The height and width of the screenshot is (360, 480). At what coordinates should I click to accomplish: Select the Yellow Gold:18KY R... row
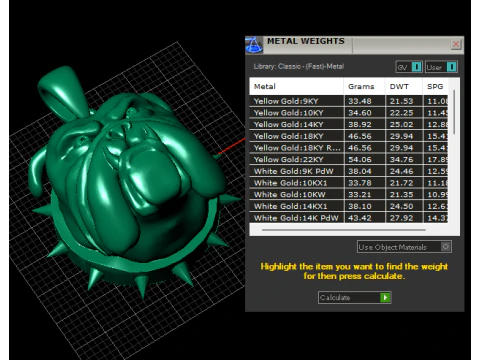click(x=348, y=148)
